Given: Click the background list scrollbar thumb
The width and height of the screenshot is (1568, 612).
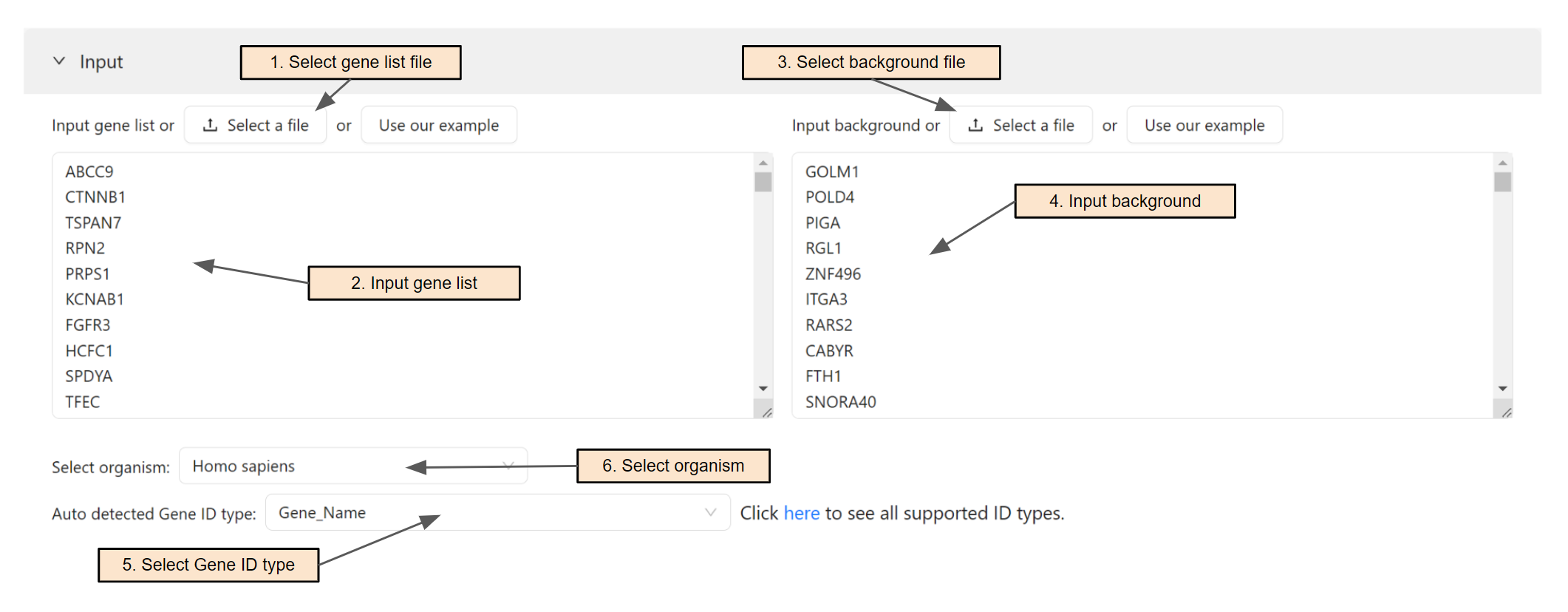Looking at the screenshot, I should point(1502,182).
